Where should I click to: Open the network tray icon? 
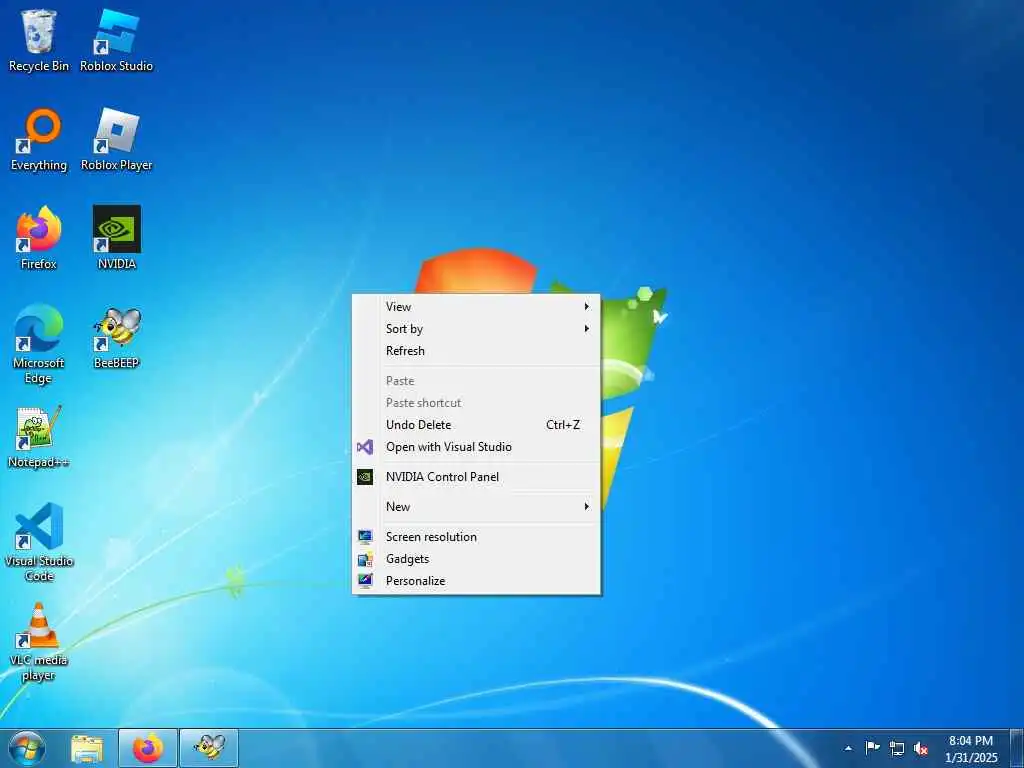pyautogui.click(x=897, y=748)
